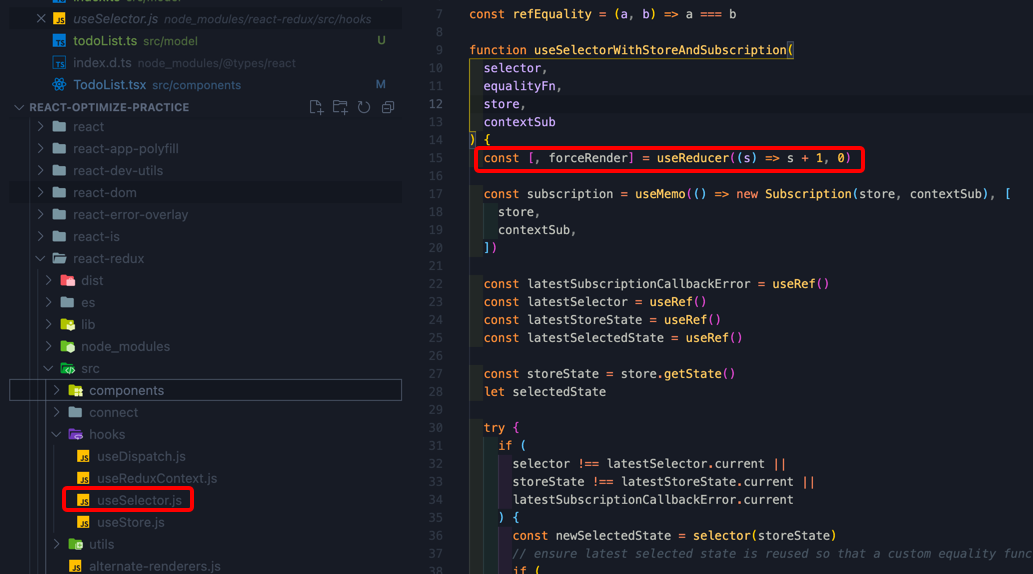Click the try keyword on line 30

click(x=494, y=428)
